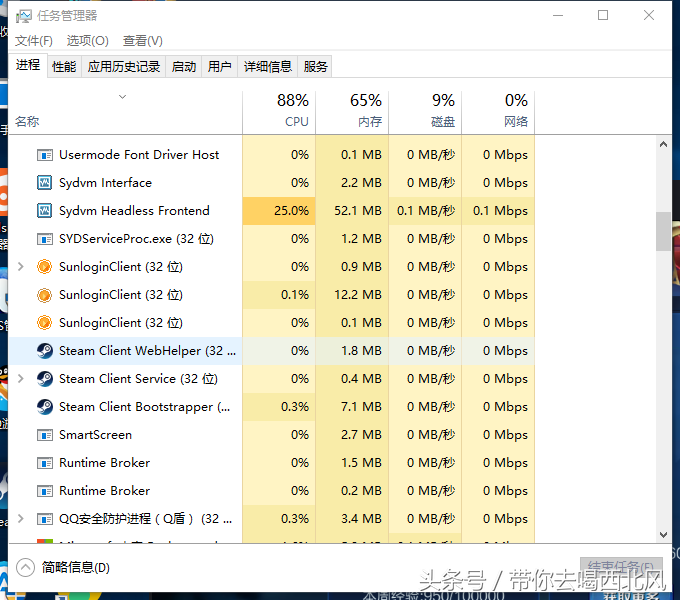Viewport: 680px width, 600px height.
Task: Expand the first SunloginClient process group
Action: click(x=20, y=267)
